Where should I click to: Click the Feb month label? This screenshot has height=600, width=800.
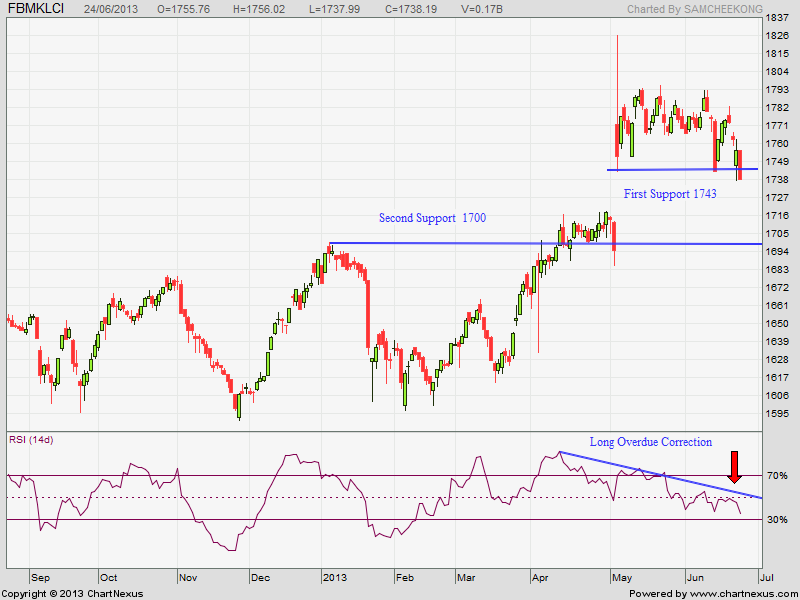405,578
